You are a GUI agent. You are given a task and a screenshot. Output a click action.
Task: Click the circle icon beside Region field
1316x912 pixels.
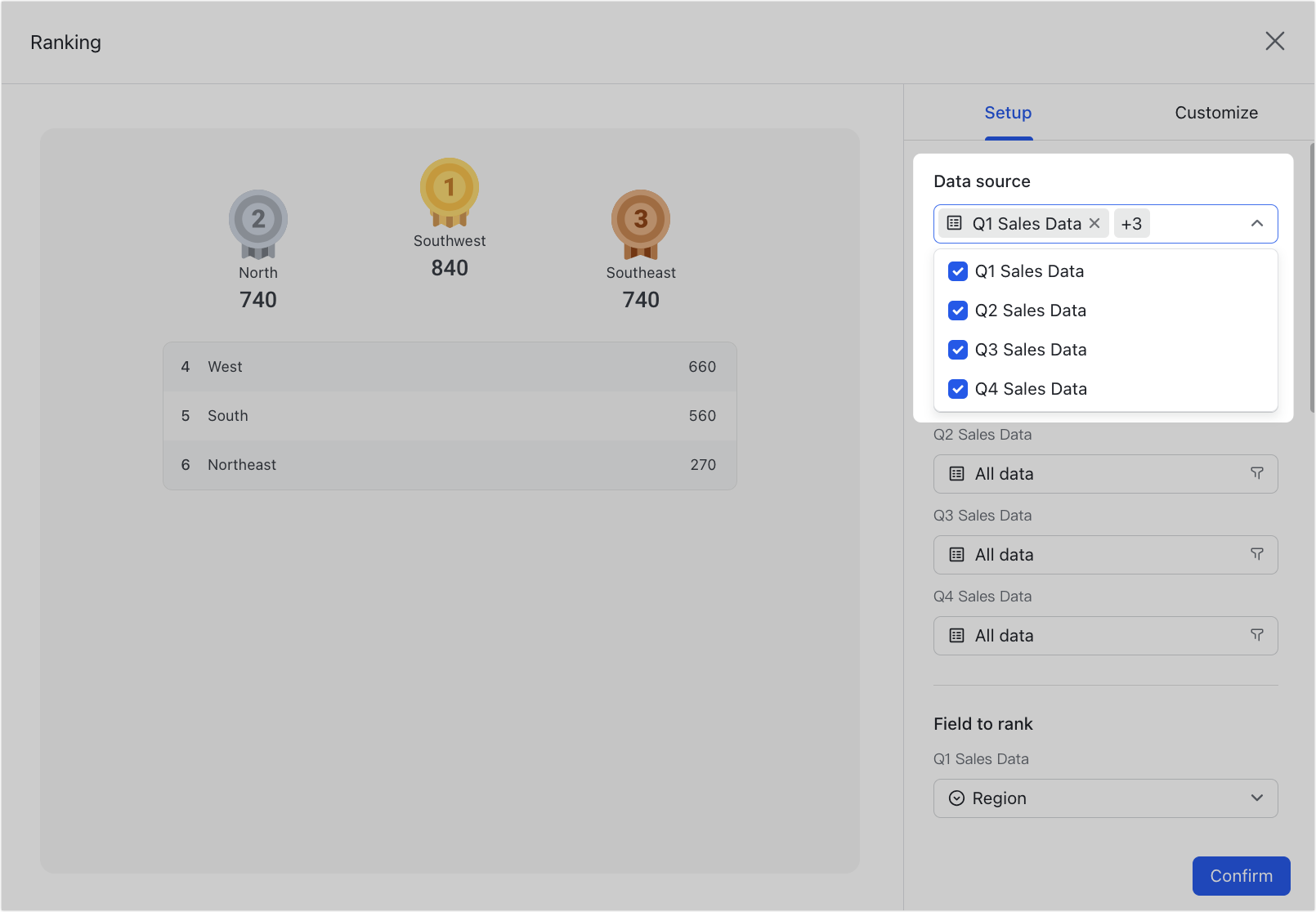(956, 798)
